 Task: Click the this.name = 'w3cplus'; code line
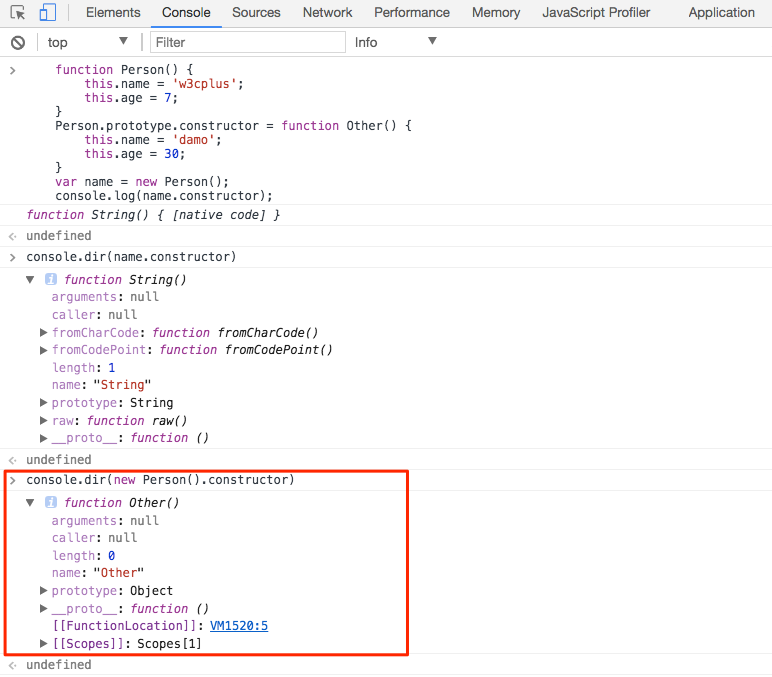point(164,84)
